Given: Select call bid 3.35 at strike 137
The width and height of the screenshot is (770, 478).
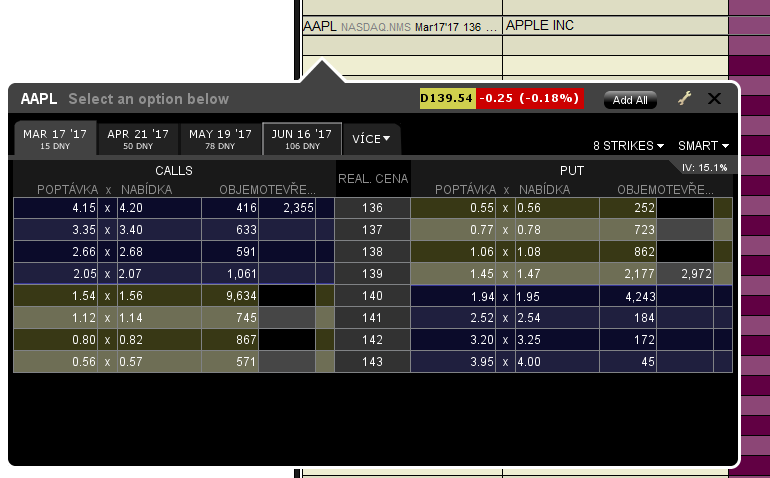Looking at the screenshot, I should coord(55,229).
